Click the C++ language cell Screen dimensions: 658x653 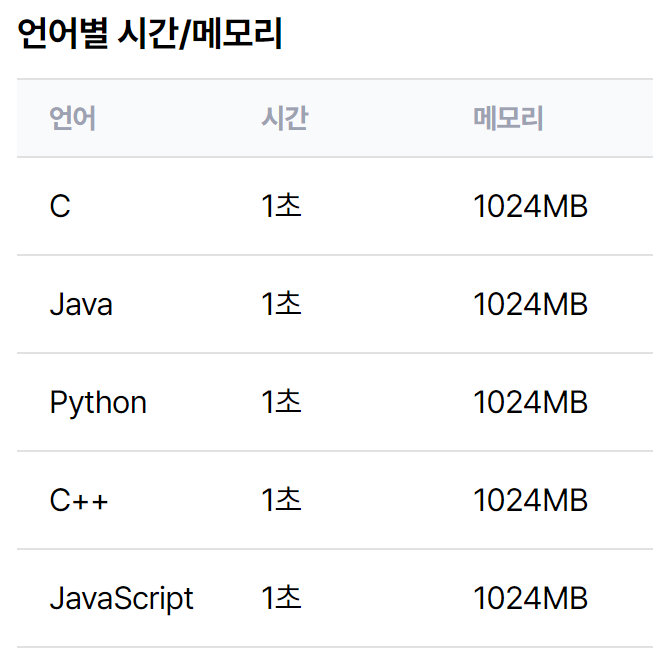tap(79, 500)
